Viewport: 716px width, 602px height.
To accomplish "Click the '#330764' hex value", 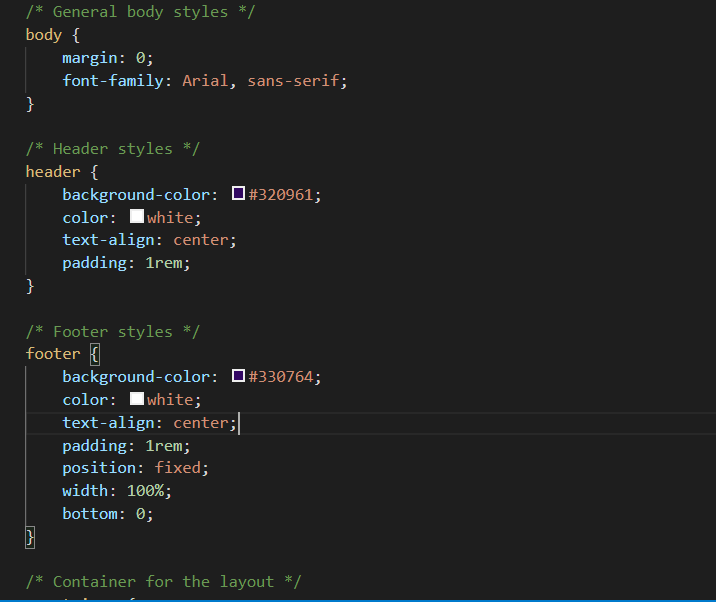I will pyautogui.click(x=281, y=377).
